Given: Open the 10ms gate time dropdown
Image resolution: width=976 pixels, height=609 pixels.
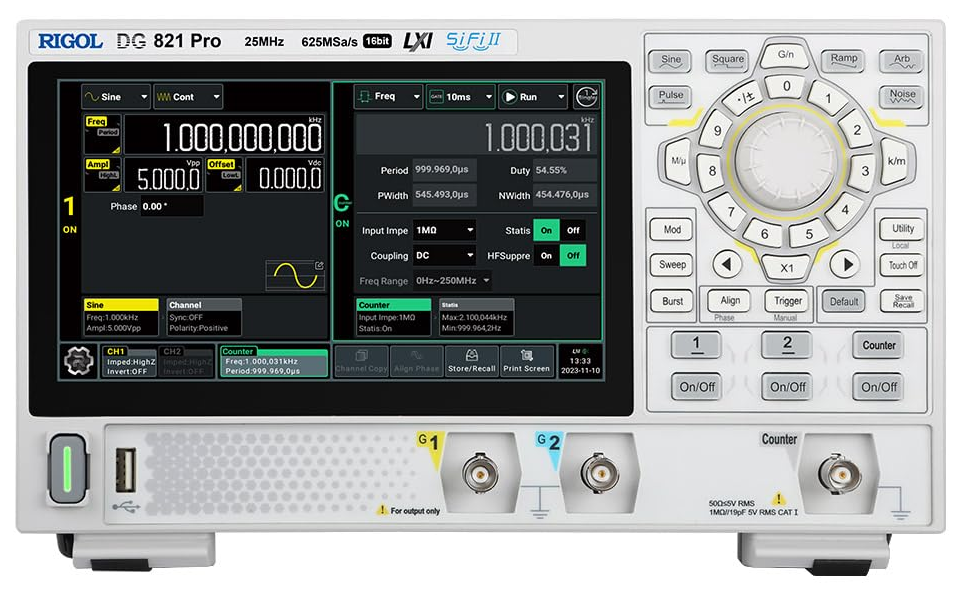Looking at the screenshot, I should pyautogui.click(x=461, y=97).
